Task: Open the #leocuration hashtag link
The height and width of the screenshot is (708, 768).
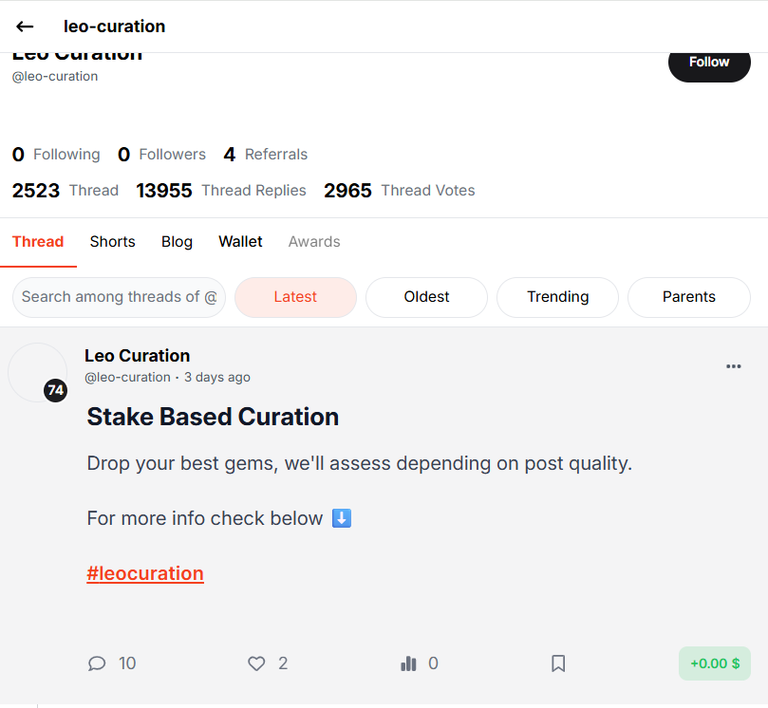Action: [145, 573]
